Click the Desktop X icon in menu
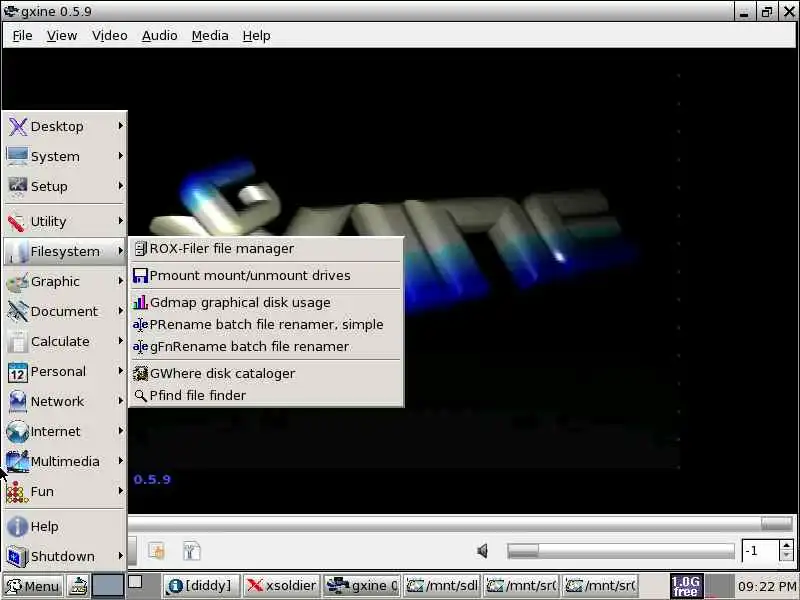The height and width of the screenshot is (600, 800). pyautogui.click(x=17, y=127)
